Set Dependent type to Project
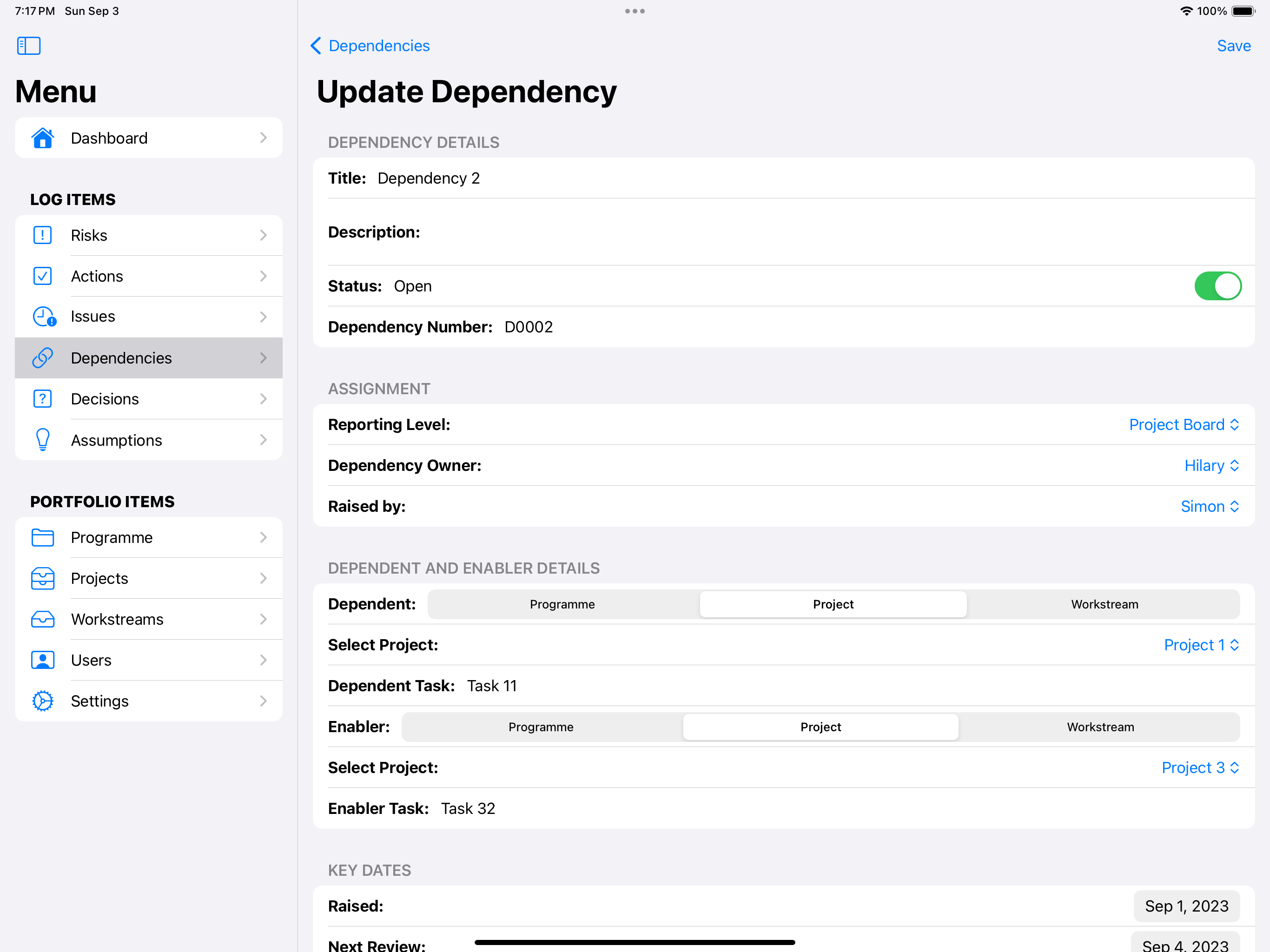Image resolution: width=1270 pixels, height=952 pixels. click(x=833, y=604)
